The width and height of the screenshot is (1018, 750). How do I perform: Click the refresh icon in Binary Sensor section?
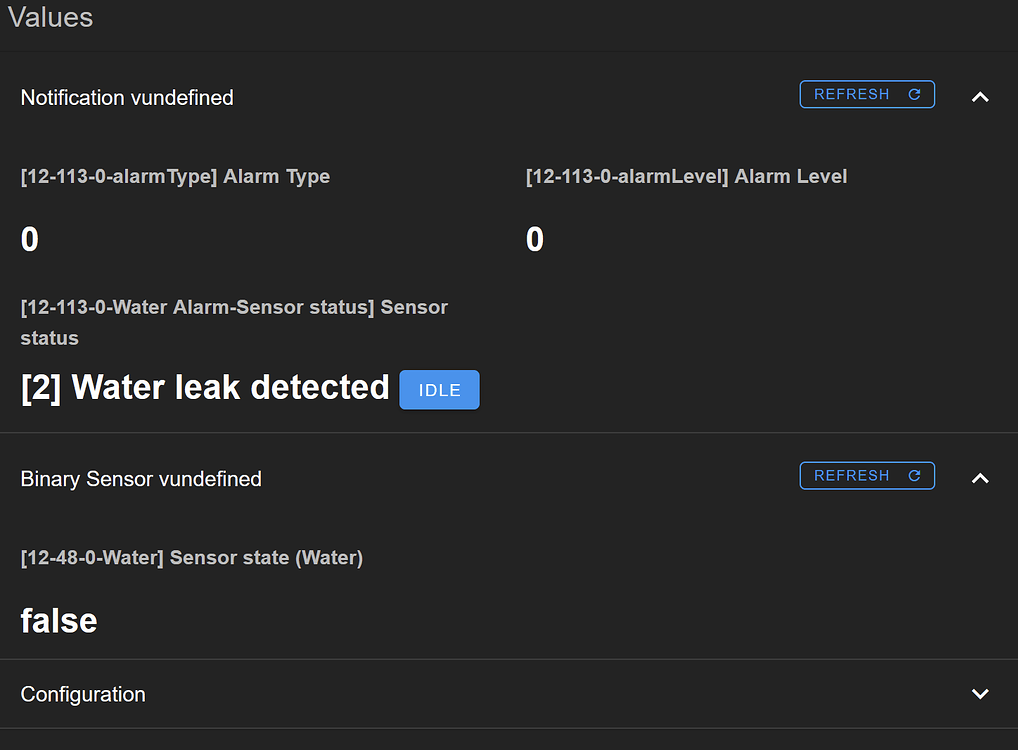tap(914, 475)
